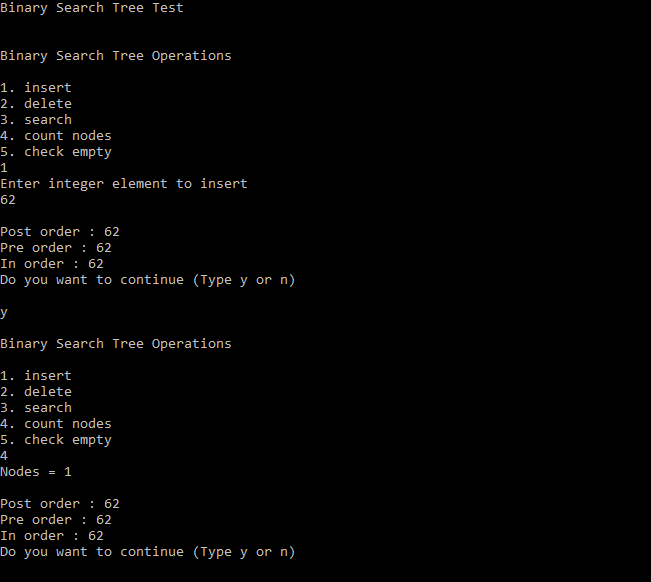
Task: Click the second '4. count nodes' line
Action: 56,424
